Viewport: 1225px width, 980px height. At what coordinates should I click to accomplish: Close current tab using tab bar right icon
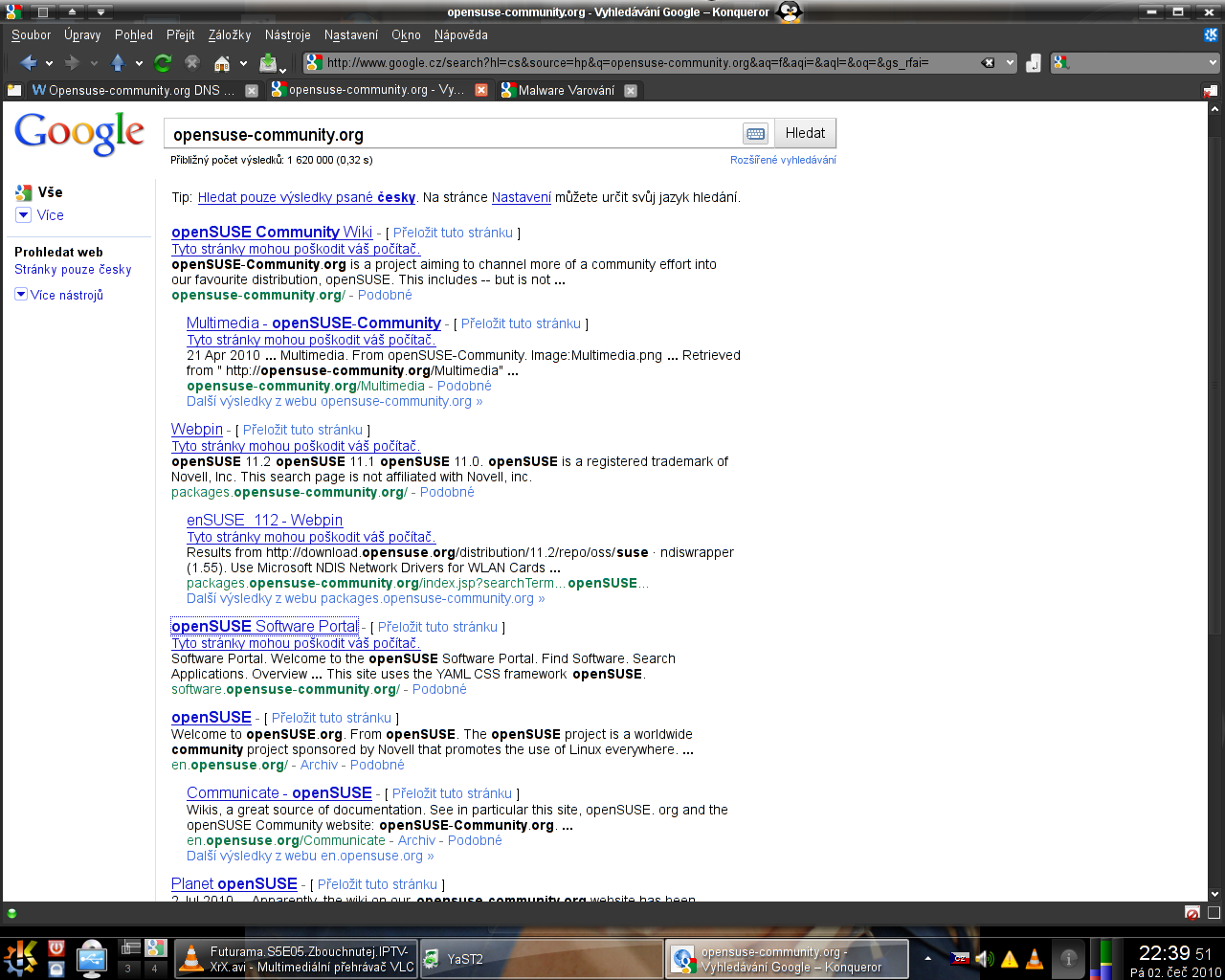(1210, 91)
